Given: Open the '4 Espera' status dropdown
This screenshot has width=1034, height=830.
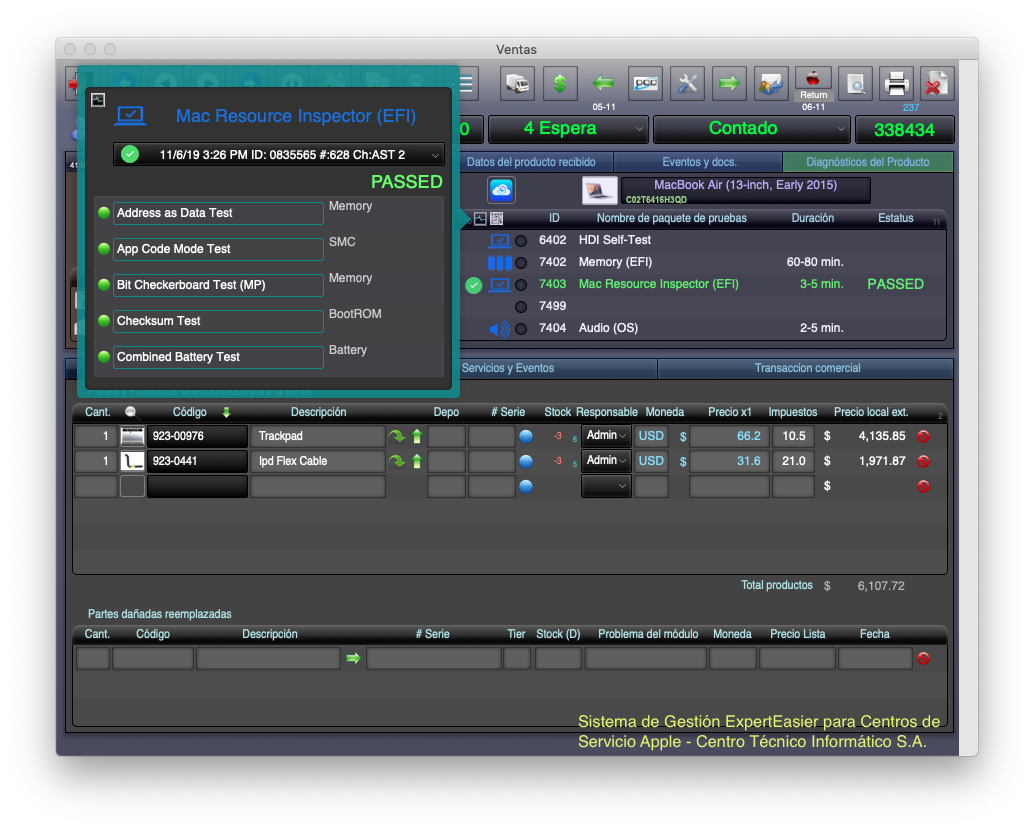Looking at the screenshot, I should click(568, 129).
